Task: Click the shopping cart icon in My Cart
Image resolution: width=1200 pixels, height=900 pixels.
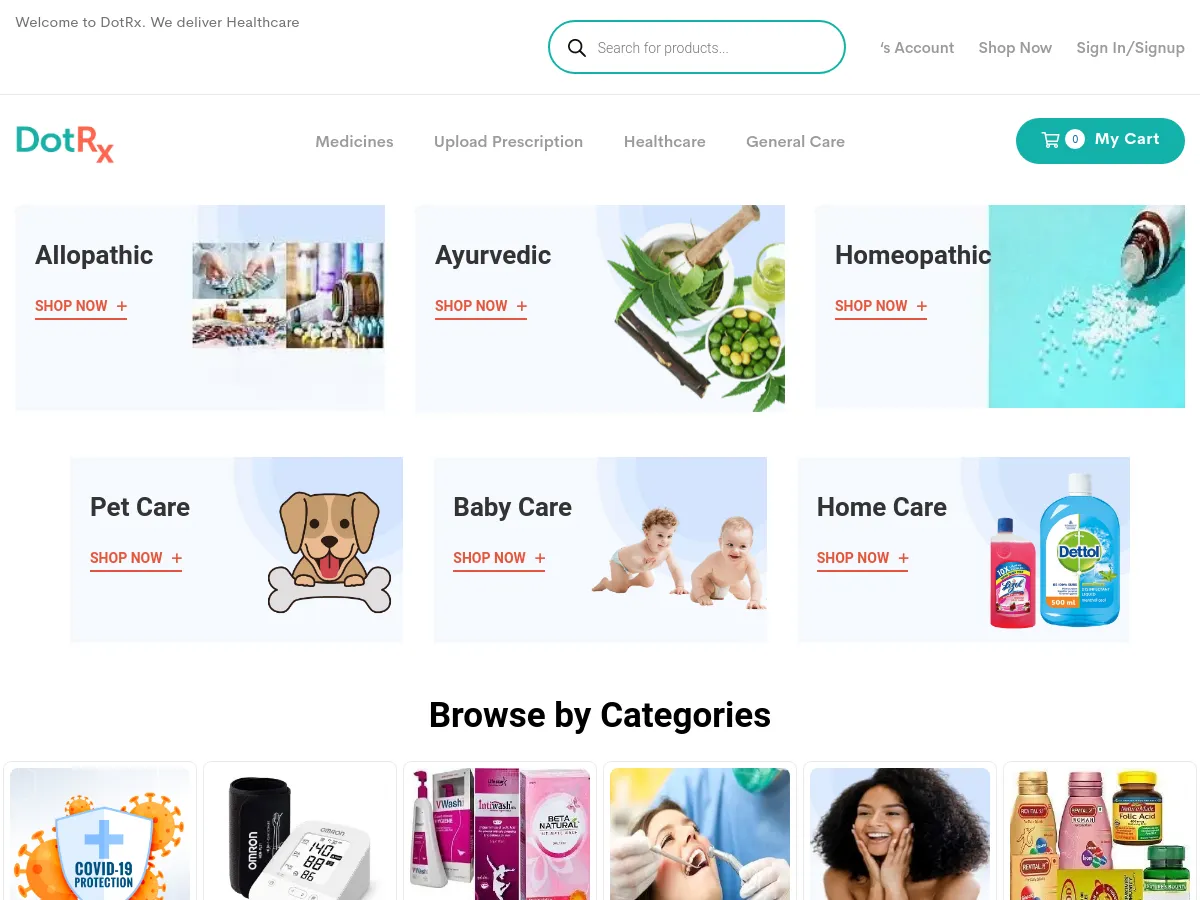Action: tap(1050, 140)
